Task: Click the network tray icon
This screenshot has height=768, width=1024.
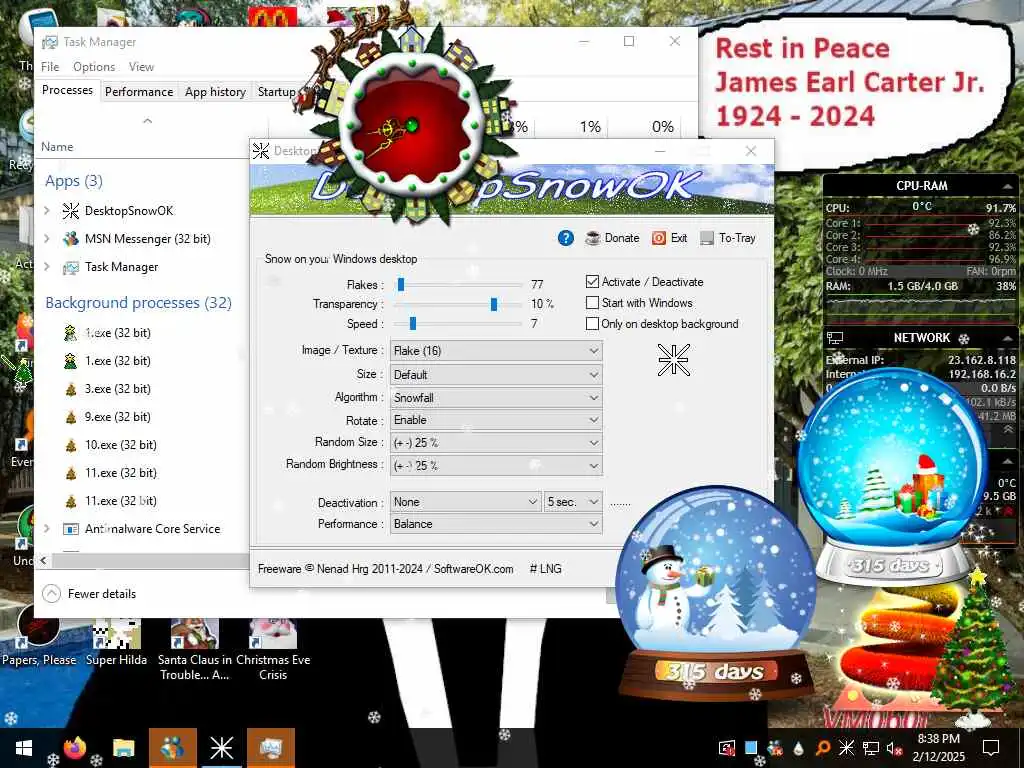Action: coord(871,748)
